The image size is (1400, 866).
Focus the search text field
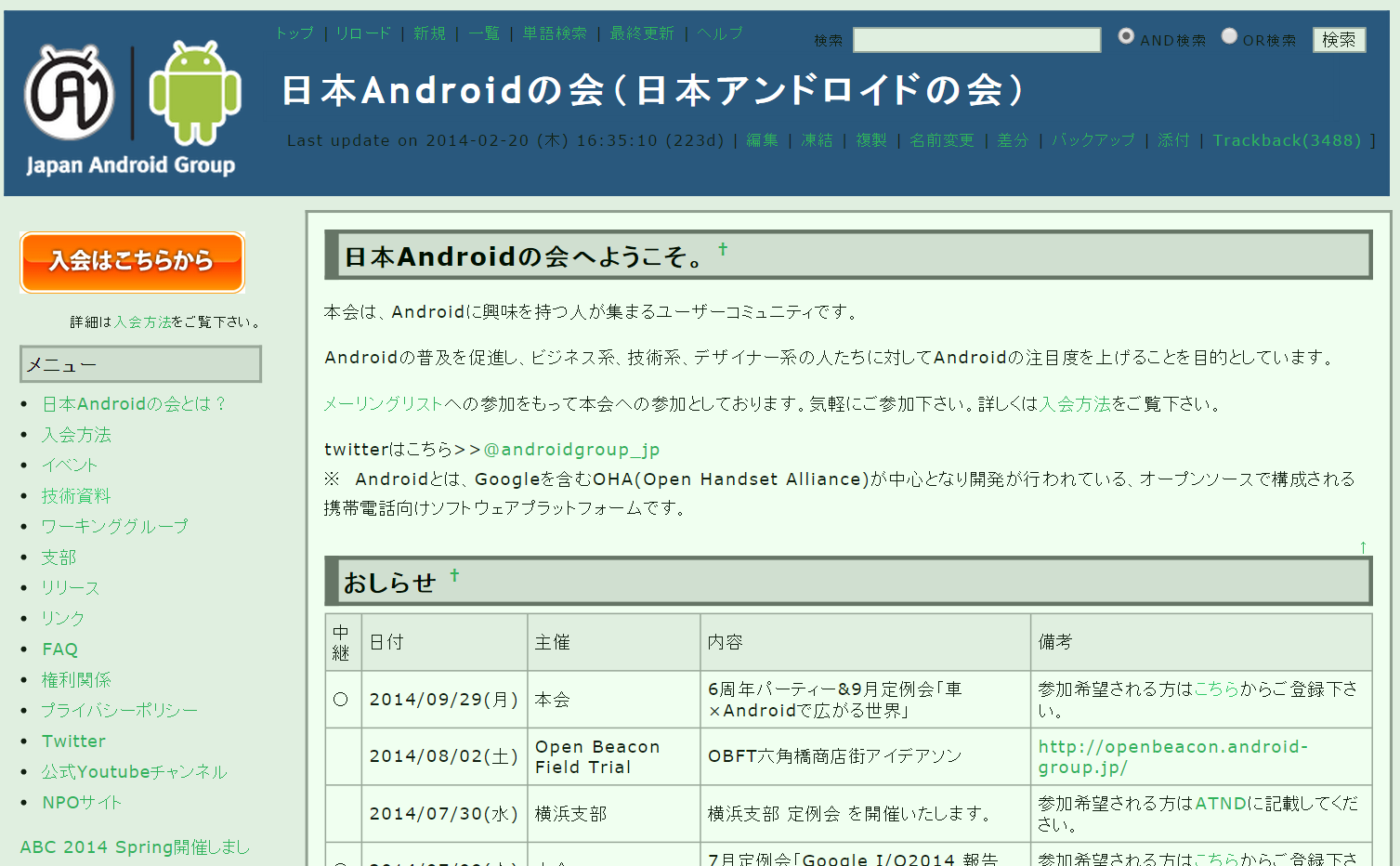(976, 40)
